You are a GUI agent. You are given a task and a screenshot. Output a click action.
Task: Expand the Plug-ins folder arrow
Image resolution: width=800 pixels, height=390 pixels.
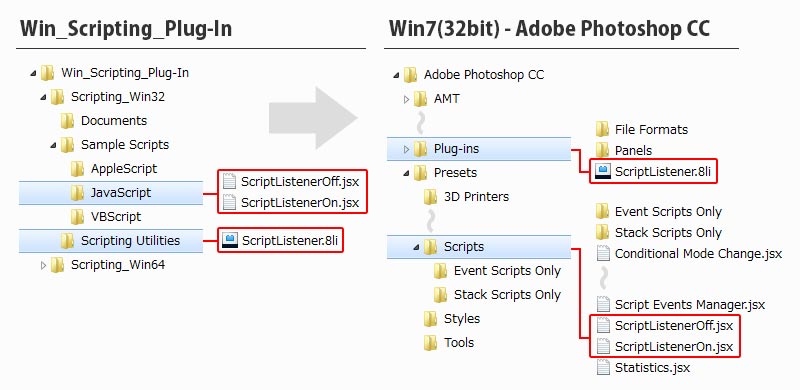pos(407,149)
